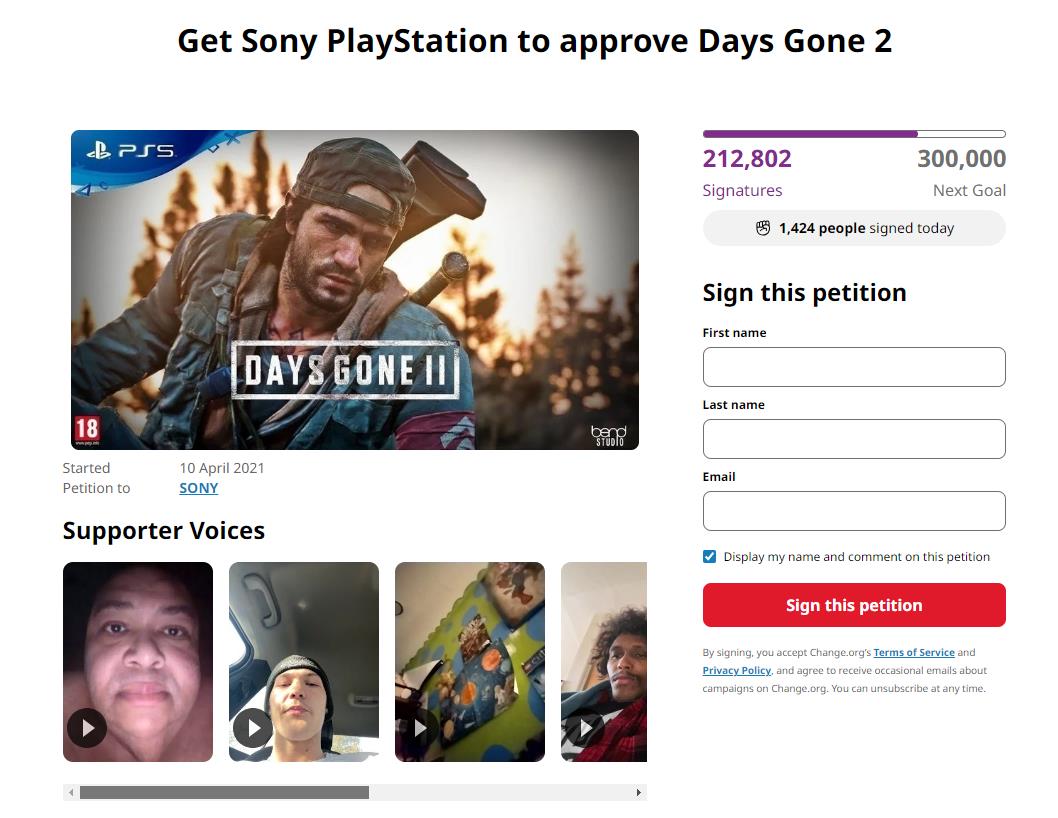The width and height of the screenshot is (1058, 818).
Task: Click the Supporter Voices horizontal scrollbar thumb
Action: (224, 793)
